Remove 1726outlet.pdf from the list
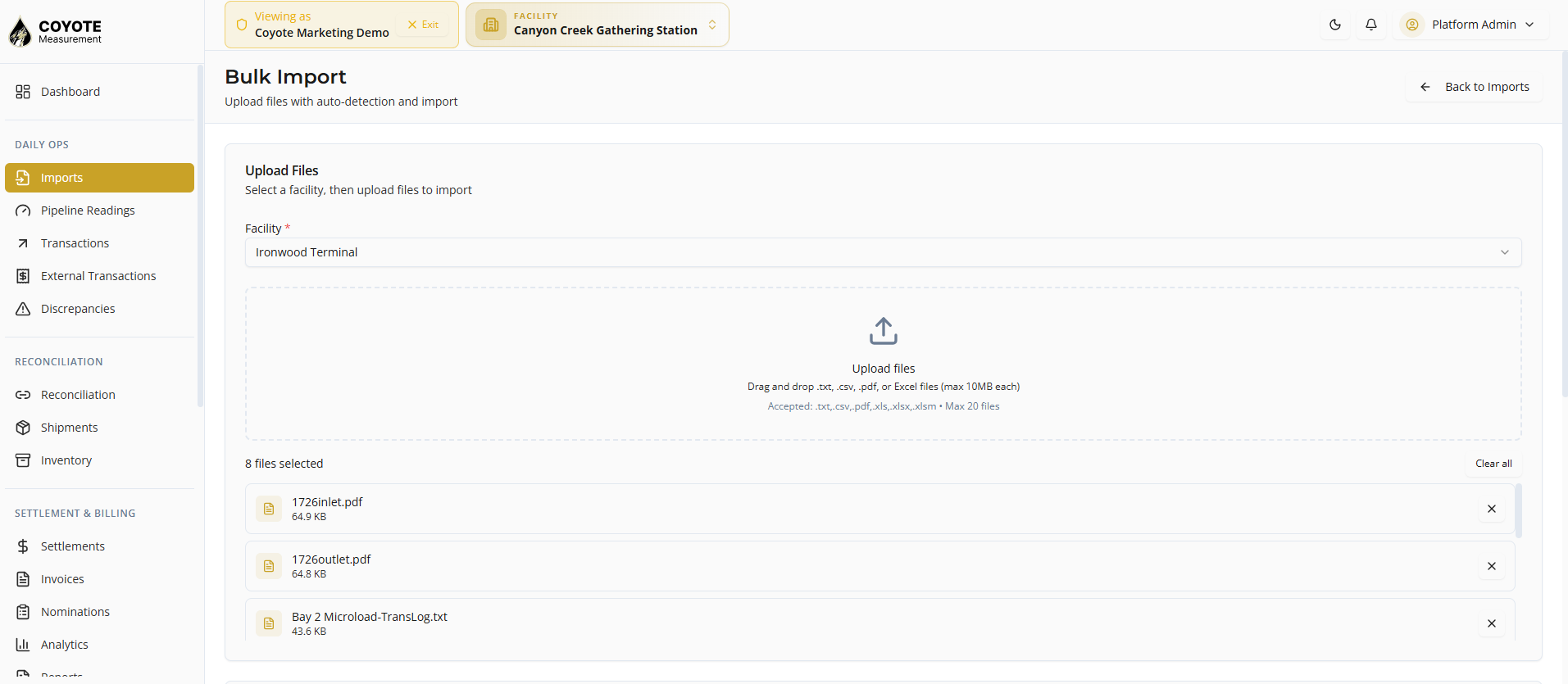Viewport: 1568px width, 684px height. click(1491, 566)
